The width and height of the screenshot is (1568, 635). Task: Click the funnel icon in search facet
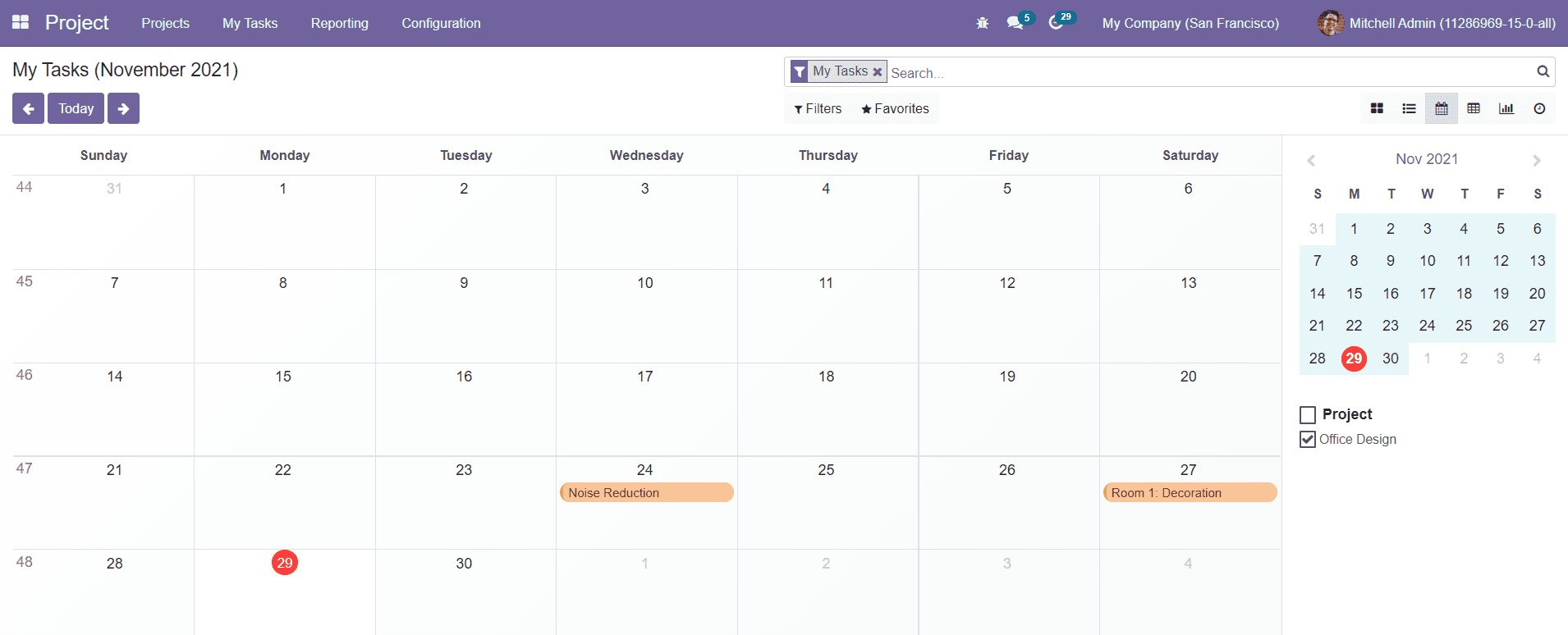coord(800,72)
